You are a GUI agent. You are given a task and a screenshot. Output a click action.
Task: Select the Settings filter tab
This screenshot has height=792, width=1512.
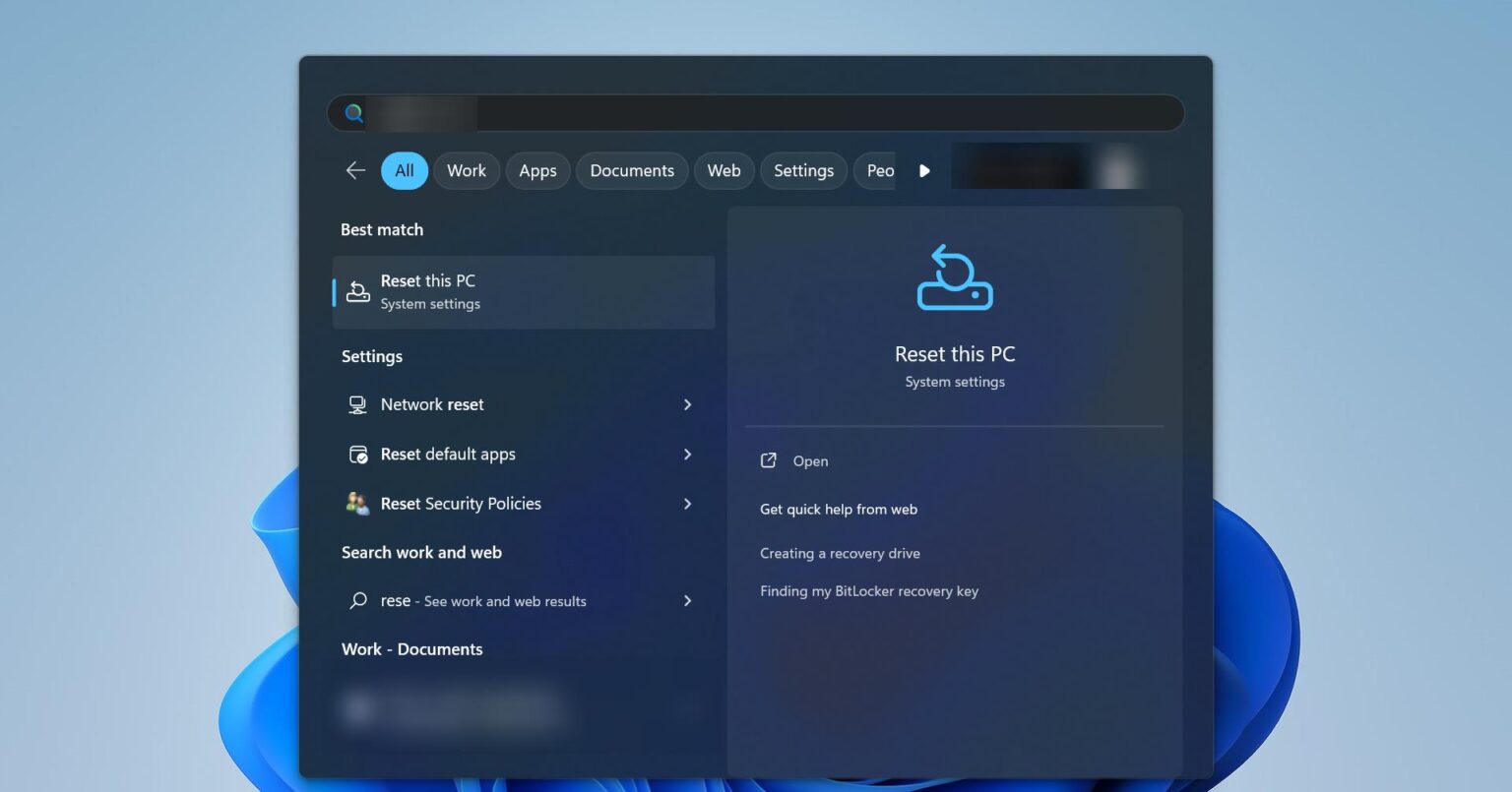coord(803,171)
